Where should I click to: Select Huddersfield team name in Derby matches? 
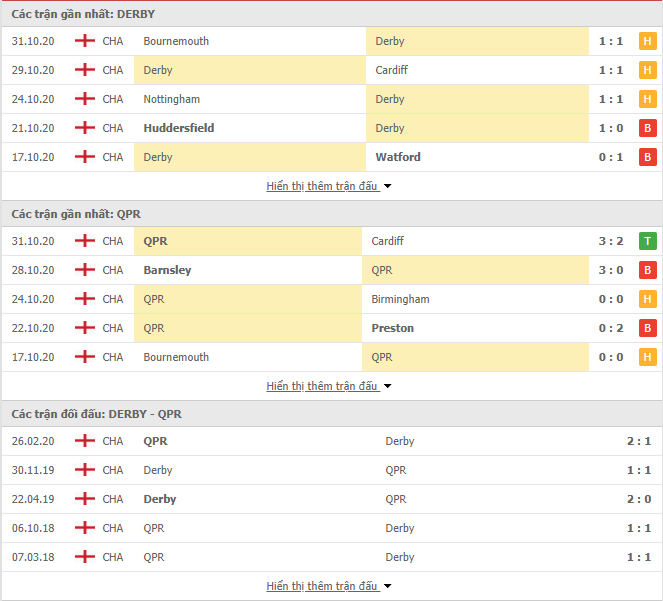pyautogui.click(x=179, y=128)
